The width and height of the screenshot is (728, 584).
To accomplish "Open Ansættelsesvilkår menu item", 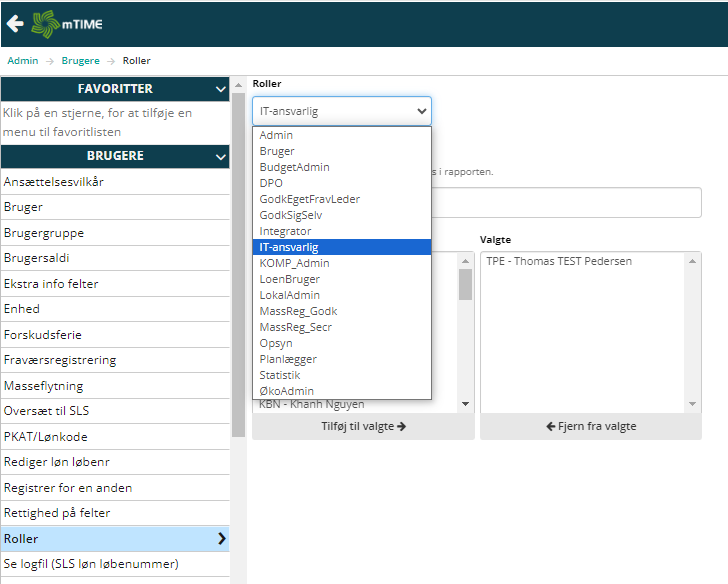I will (54, 182).
